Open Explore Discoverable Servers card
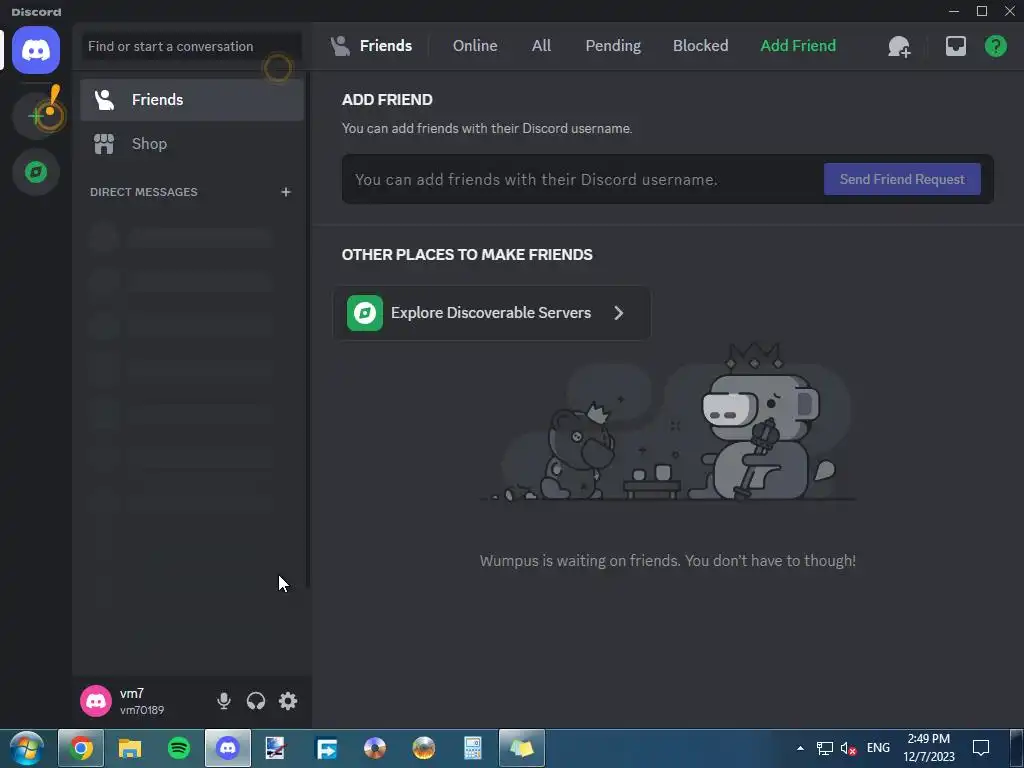Viewport: 1024px width, 768px height. (492, 313)
